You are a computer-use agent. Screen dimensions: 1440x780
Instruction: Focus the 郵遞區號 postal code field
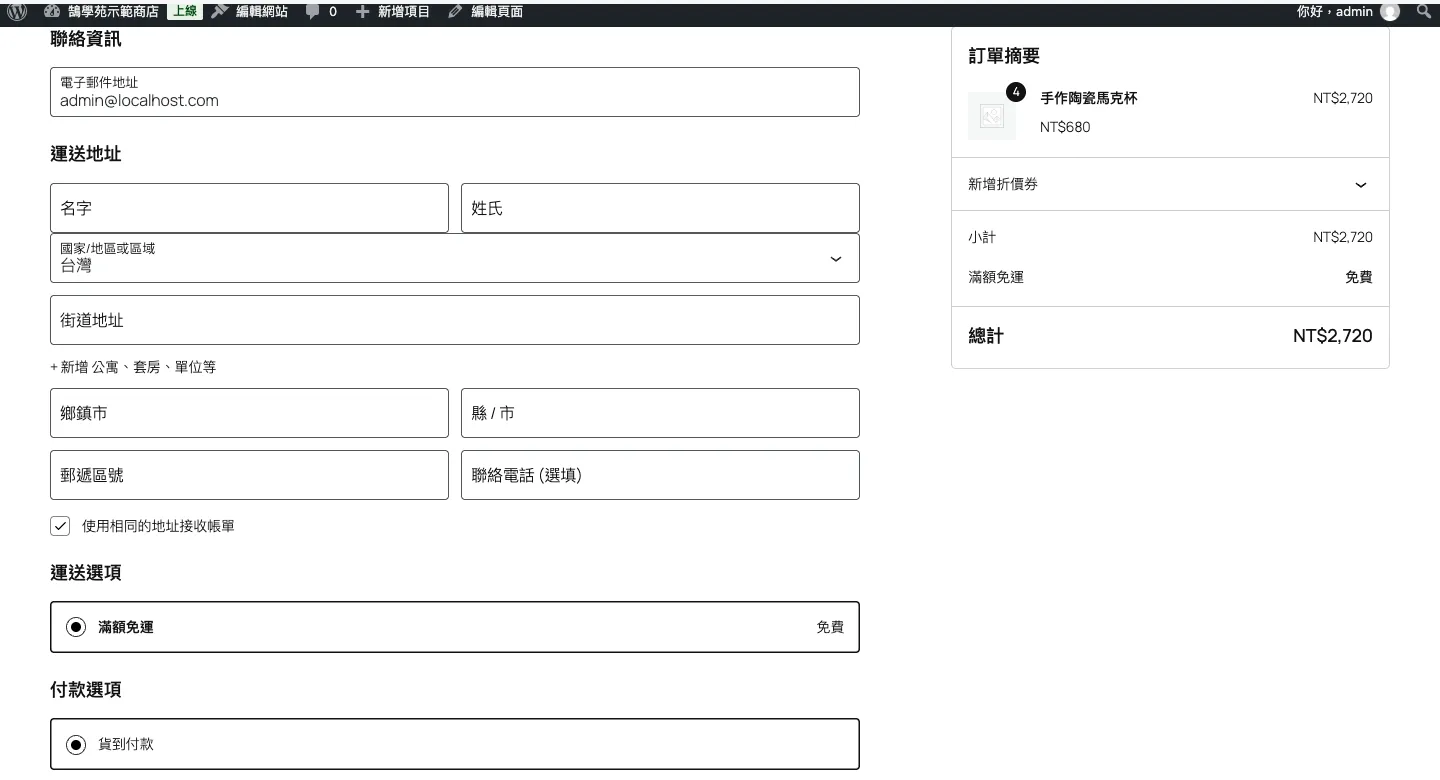249,475
